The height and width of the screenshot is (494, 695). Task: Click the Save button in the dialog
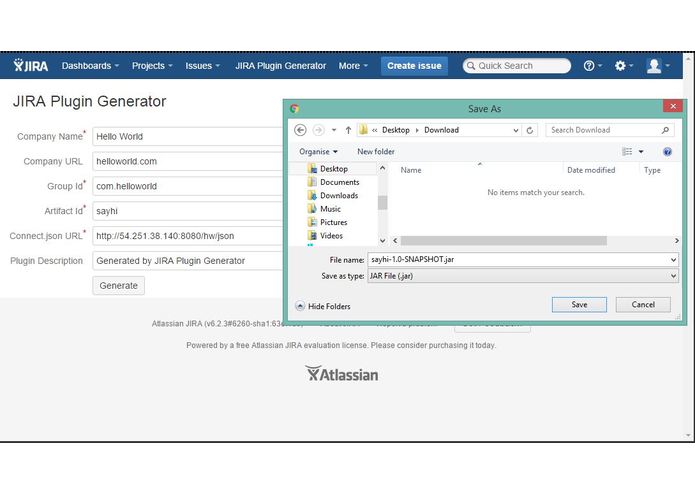[x=579, y=304]
